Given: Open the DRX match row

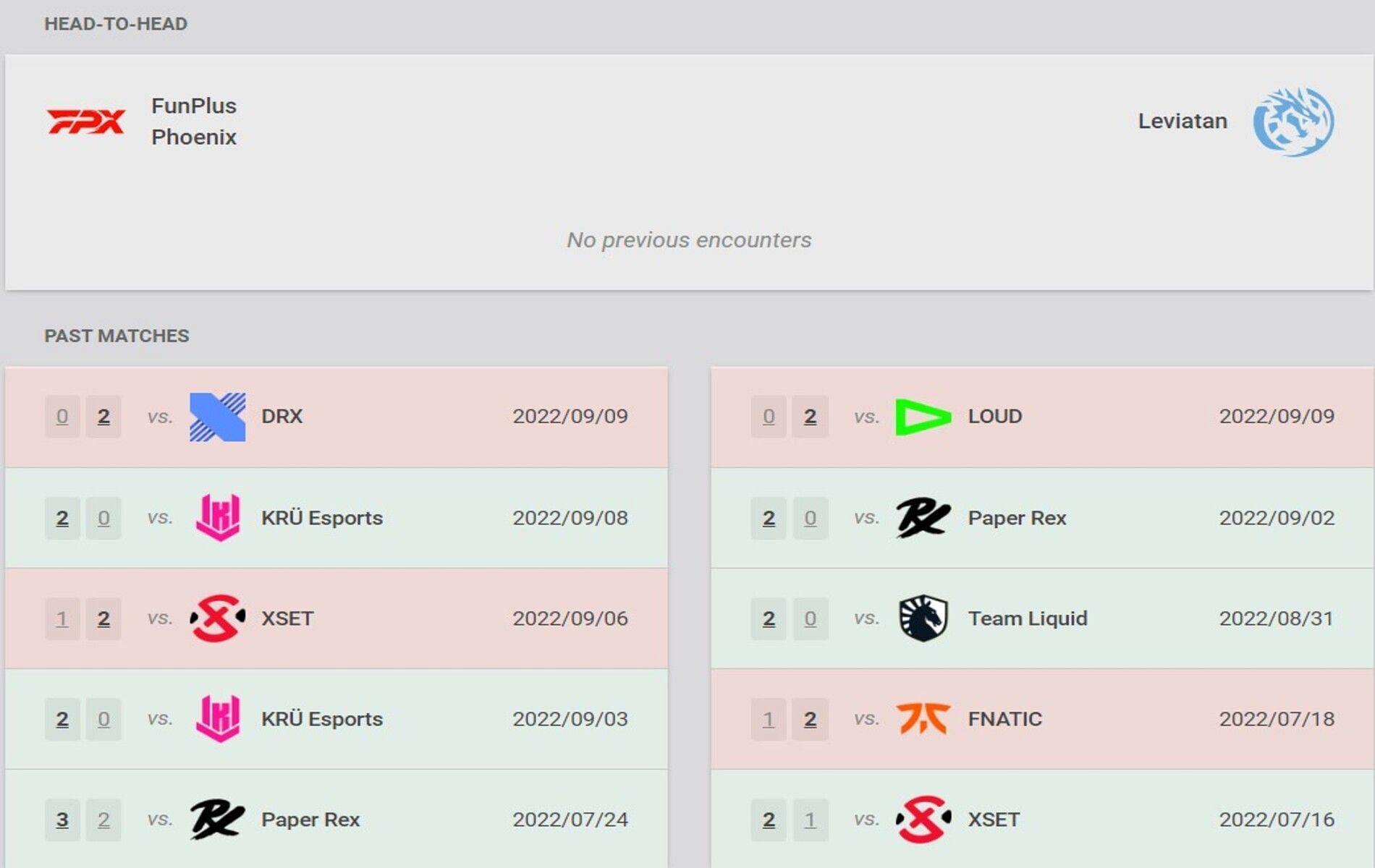Looking at the screenshot, I should tap(337, 417).
